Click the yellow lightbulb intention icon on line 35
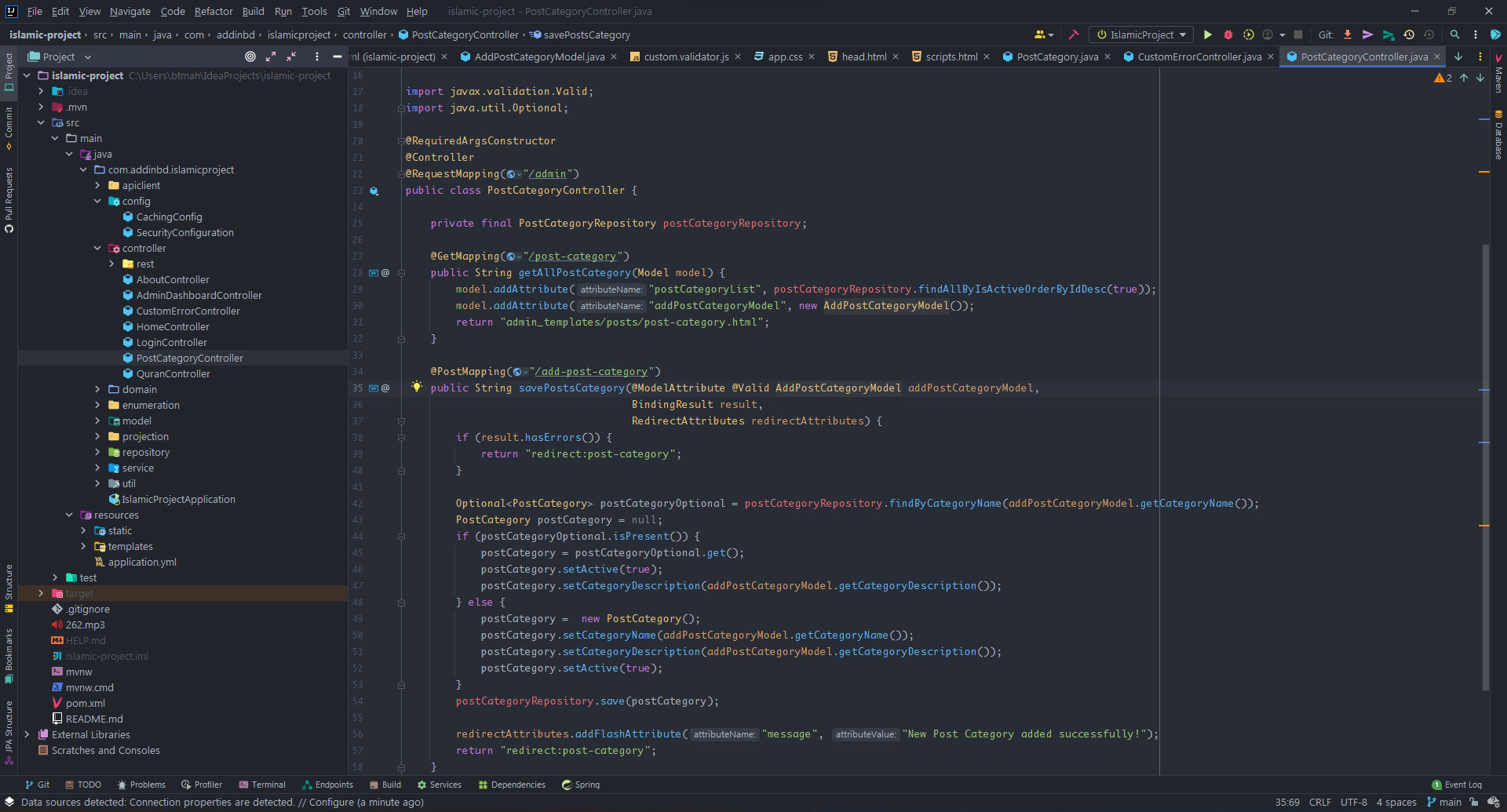1507x812 pixels. [416, 387]
